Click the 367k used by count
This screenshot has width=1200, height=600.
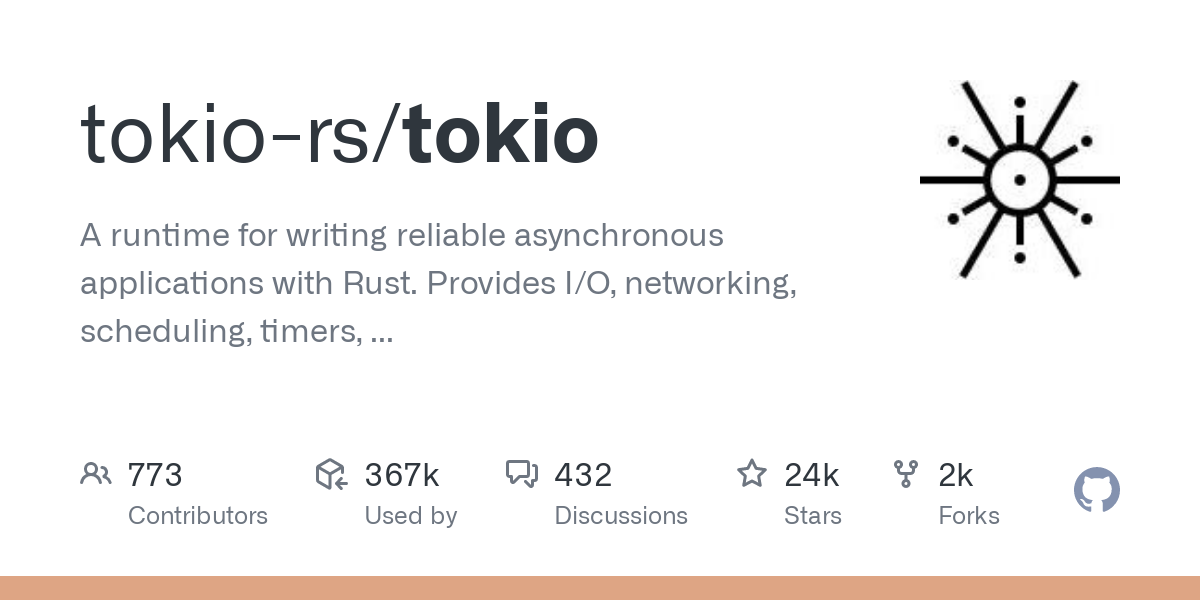[x=401, y=475]
